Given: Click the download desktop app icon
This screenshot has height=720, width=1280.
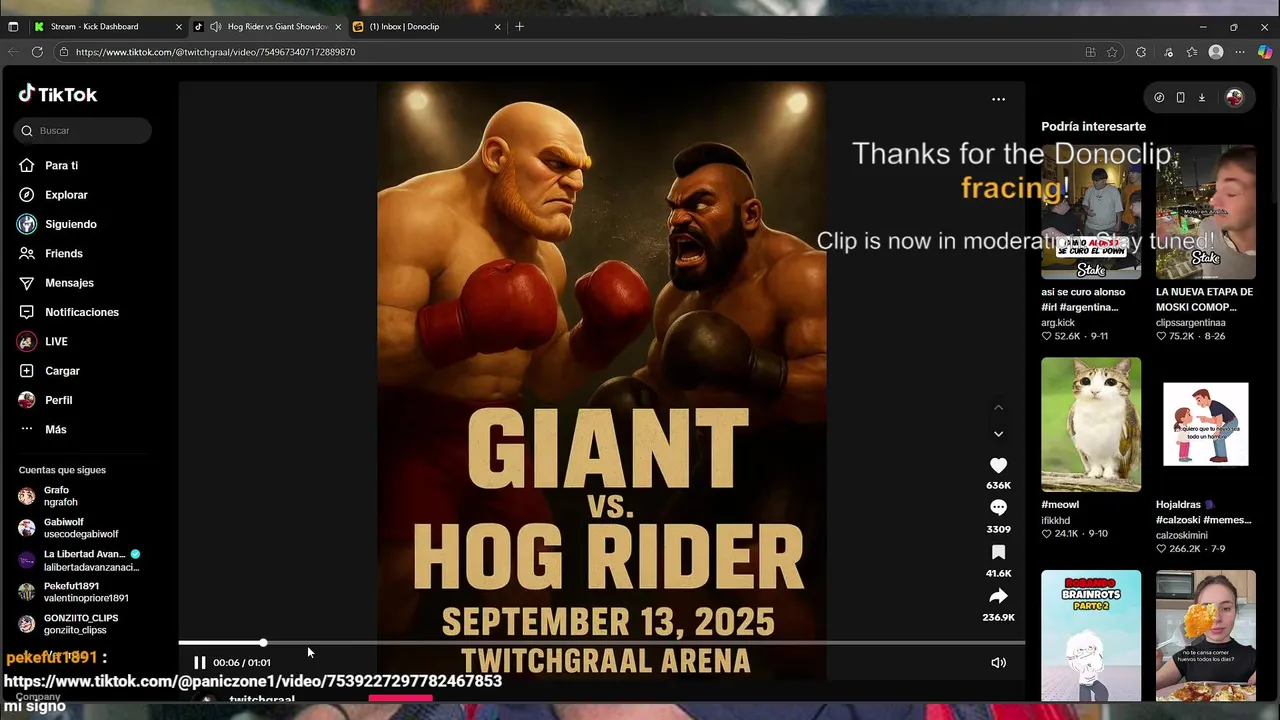Looking at the screenshot, I should pyautogui.click(x=1202, y=97).
